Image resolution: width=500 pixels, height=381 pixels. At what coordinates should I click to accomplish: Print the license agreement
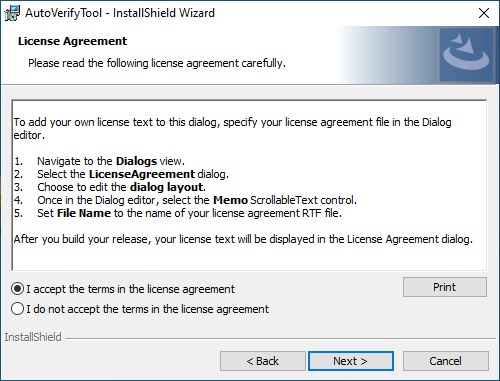445,287
